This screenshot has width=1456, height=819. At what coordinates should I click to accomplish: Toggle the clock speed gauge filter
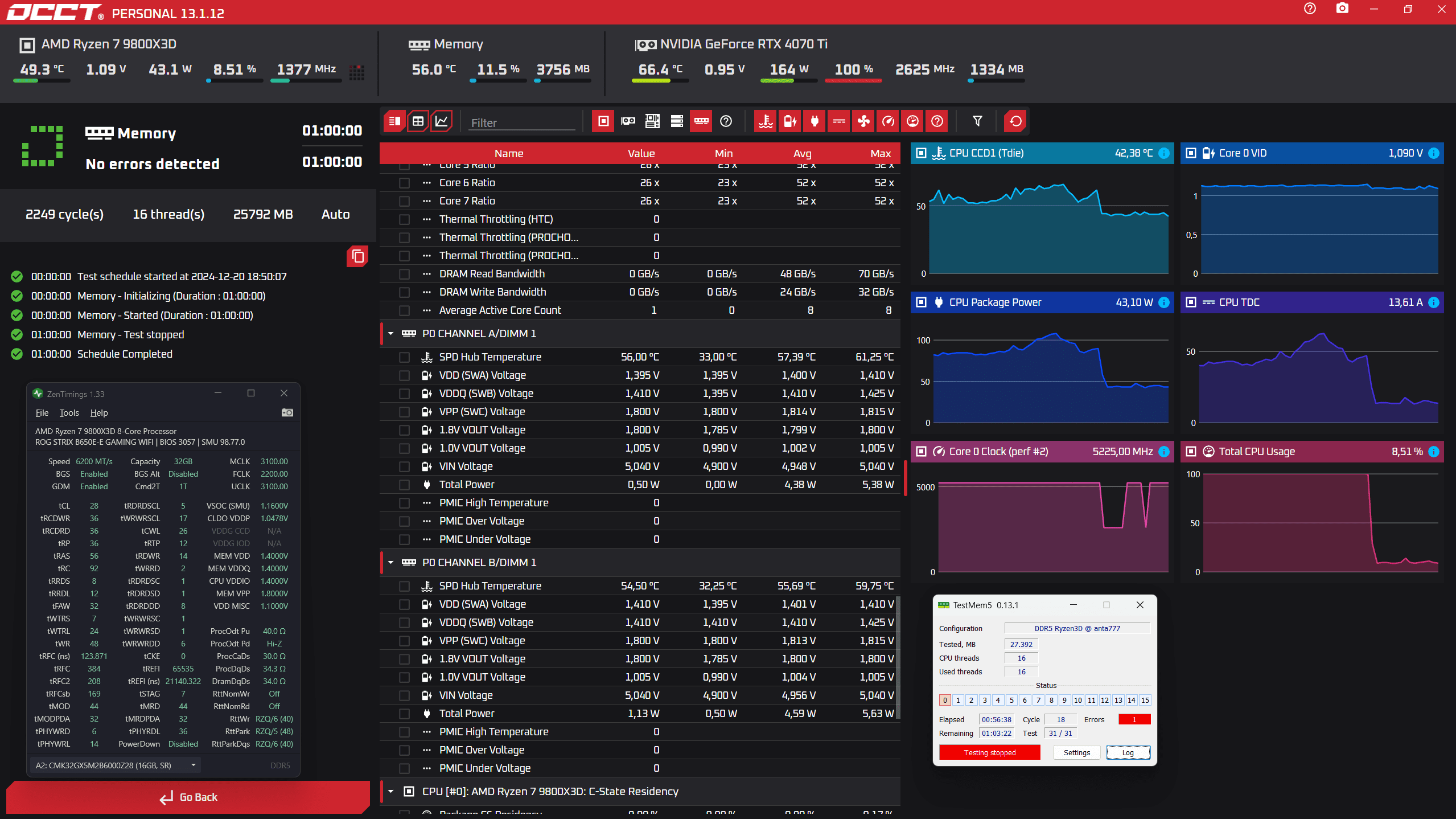click(888, 121)
